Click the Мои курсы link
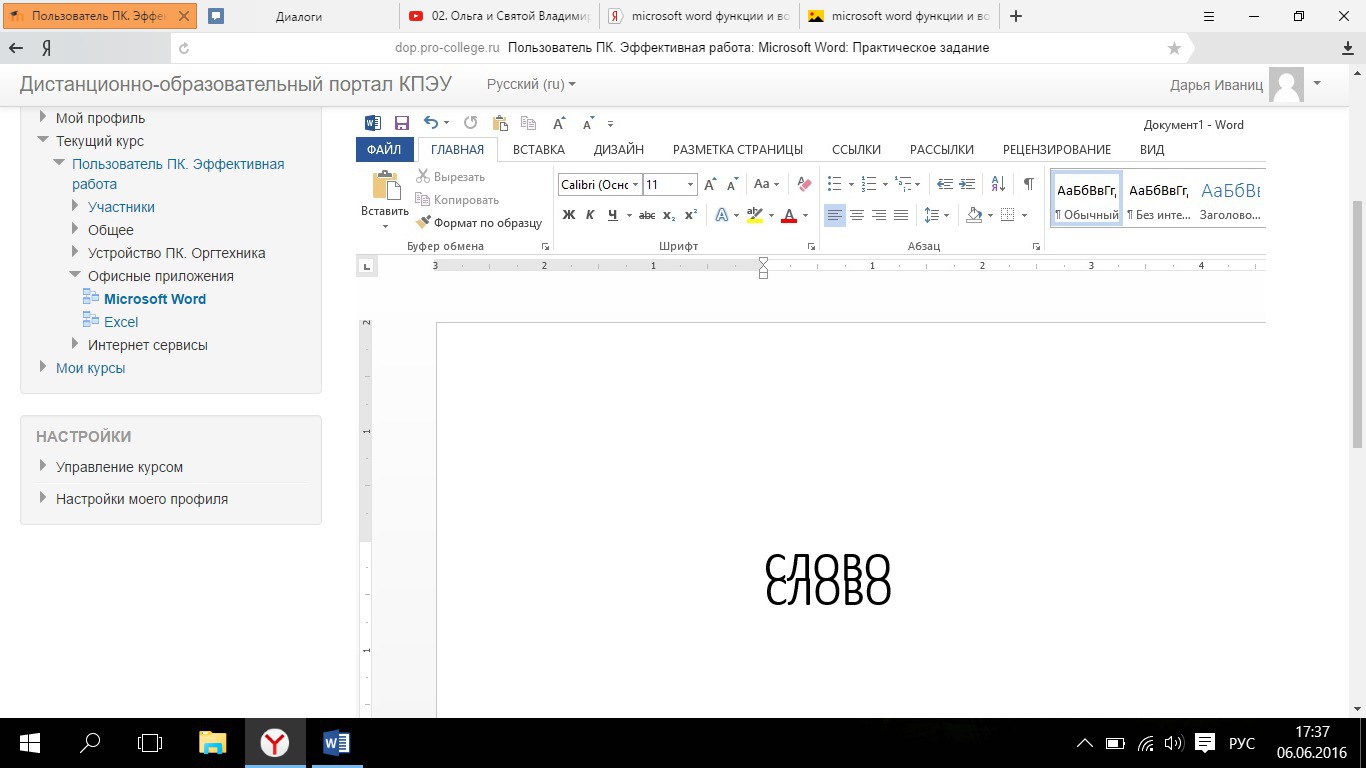This screenshot has width=1366, height=768. pos(91,368)
